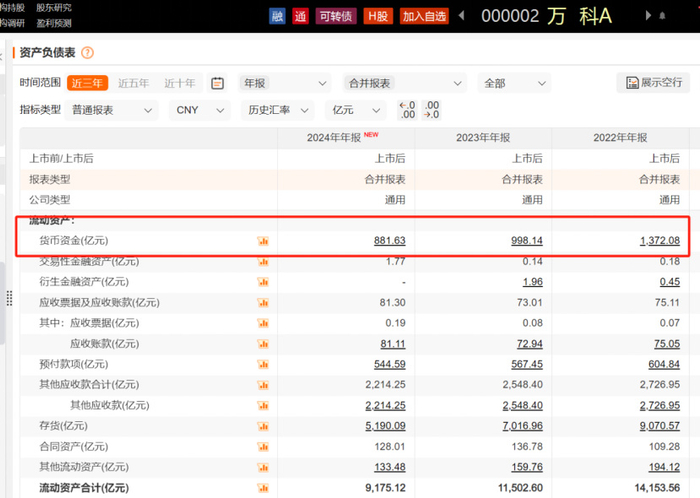Select 近十年 time range
The height and width of the screenshot is (498, 700).
click(179, 83)
